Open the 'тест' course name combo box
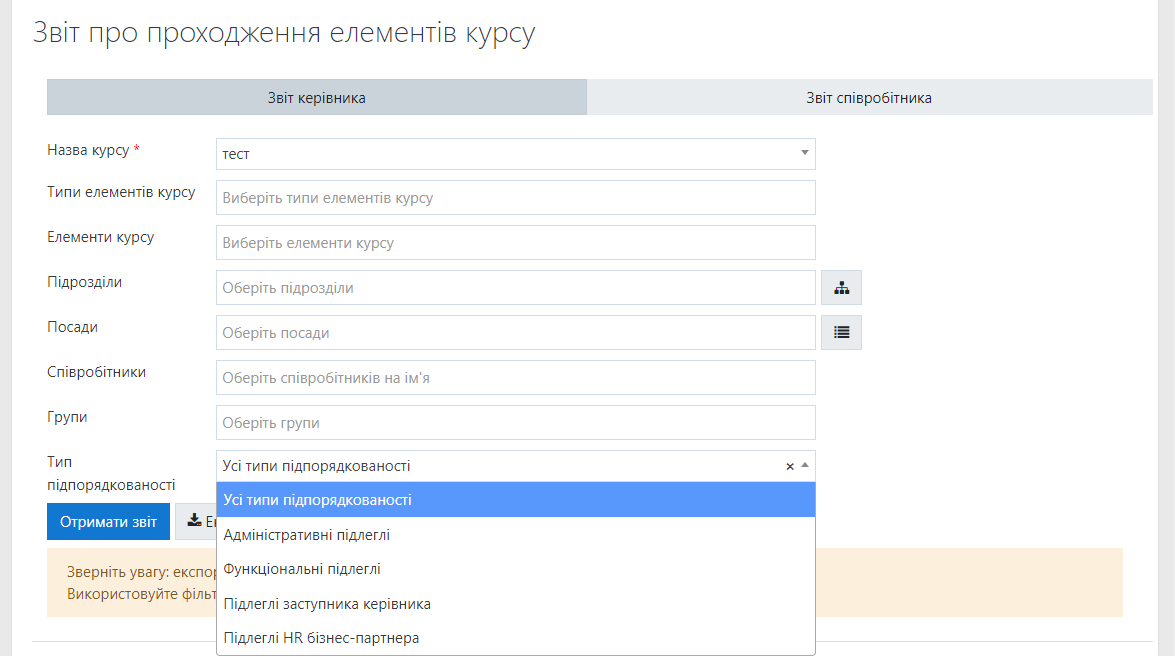1175x656 pixels. pos(516,154)
